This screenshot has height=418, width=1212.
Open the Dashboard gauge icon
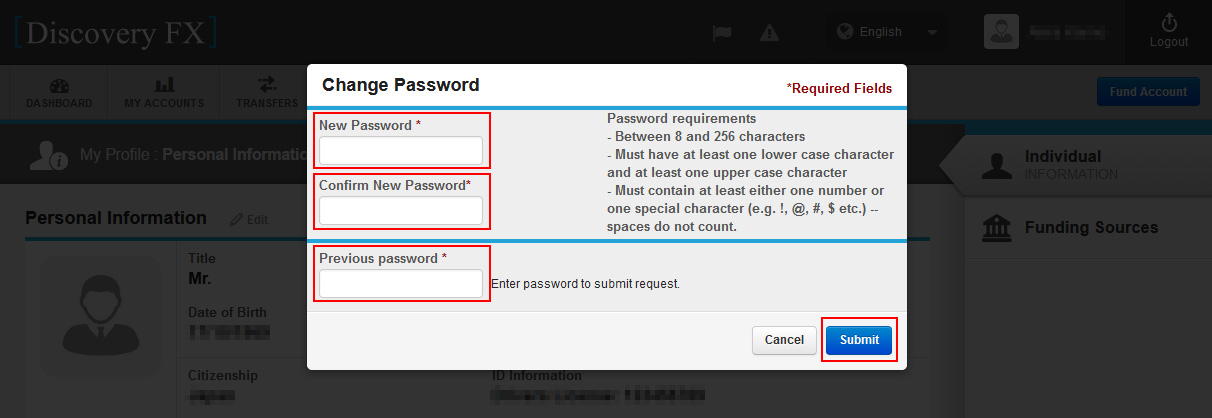pyautogui.click(x=59, y=85)
